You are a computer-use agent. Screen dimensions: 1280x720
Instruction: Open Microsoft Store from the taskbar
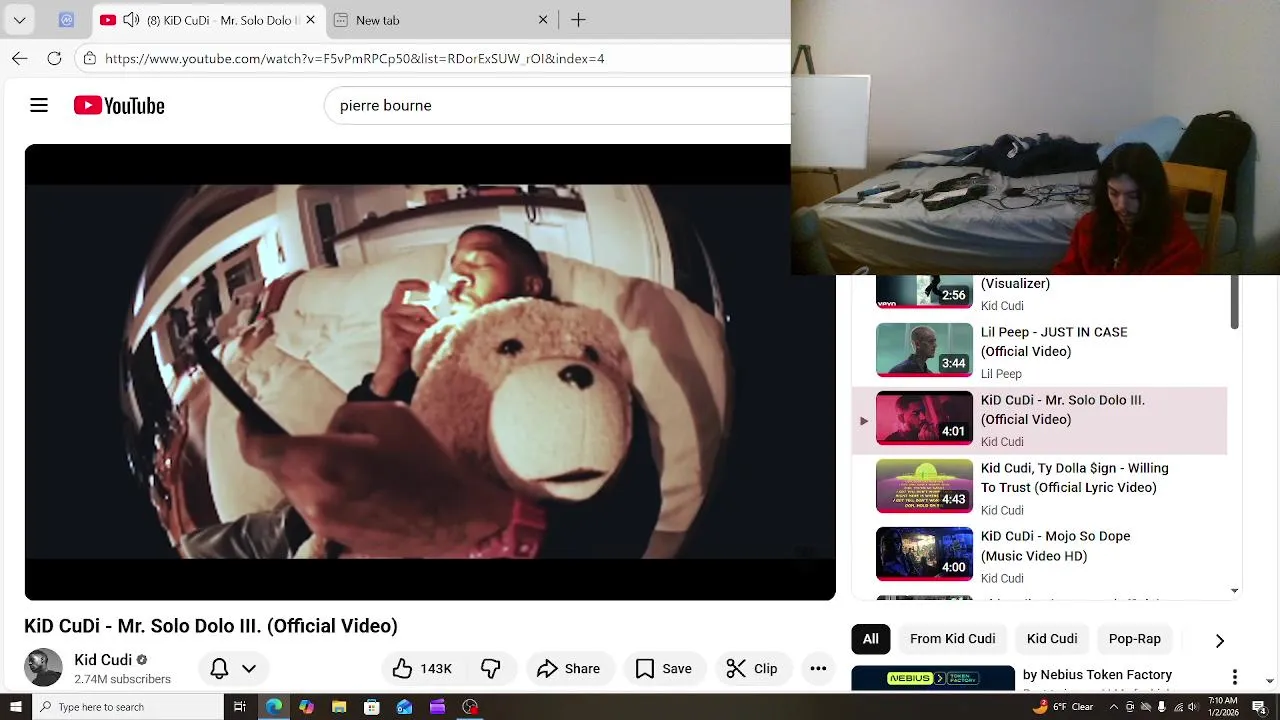372,707
